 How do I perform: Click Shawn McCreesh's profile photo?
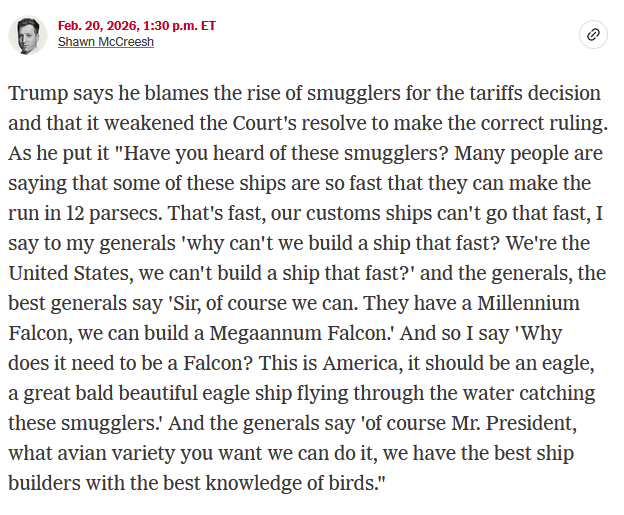28,35
